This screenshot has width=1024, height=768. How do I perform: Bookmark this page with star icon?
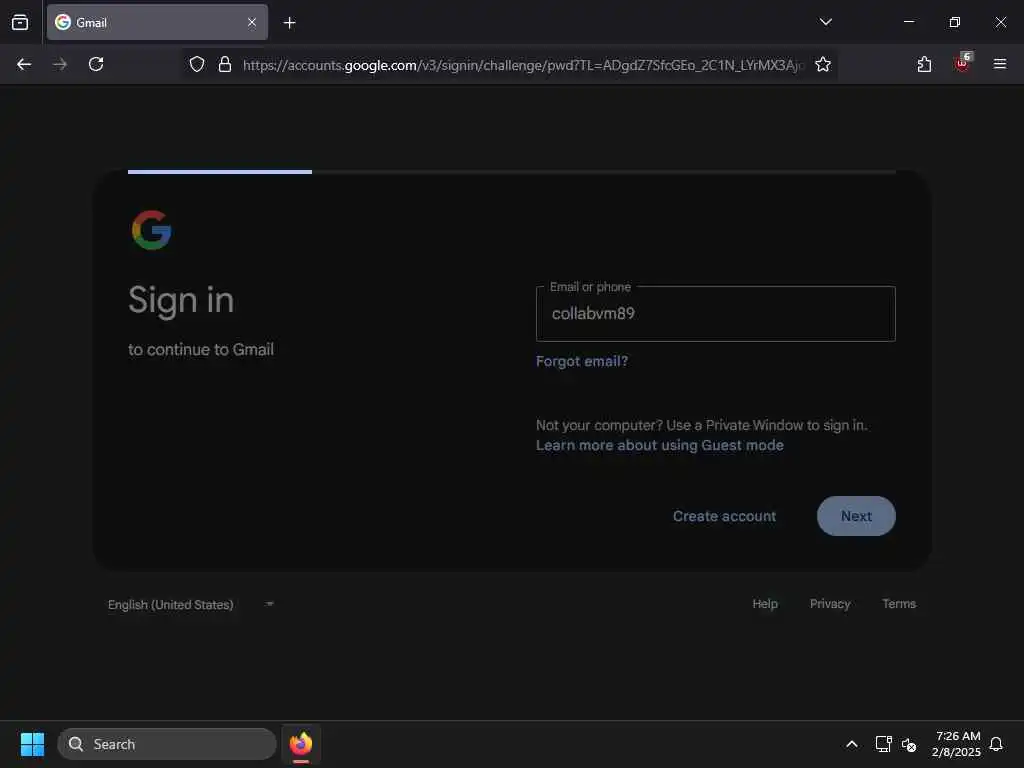point(823,64)
